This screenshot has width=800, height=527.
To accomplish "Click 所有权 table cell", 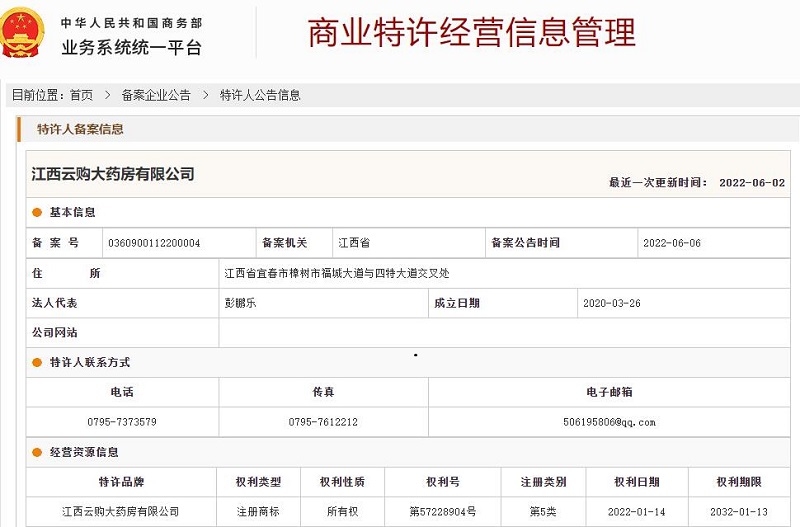I will pyautogui.click(x=342, y=511).
